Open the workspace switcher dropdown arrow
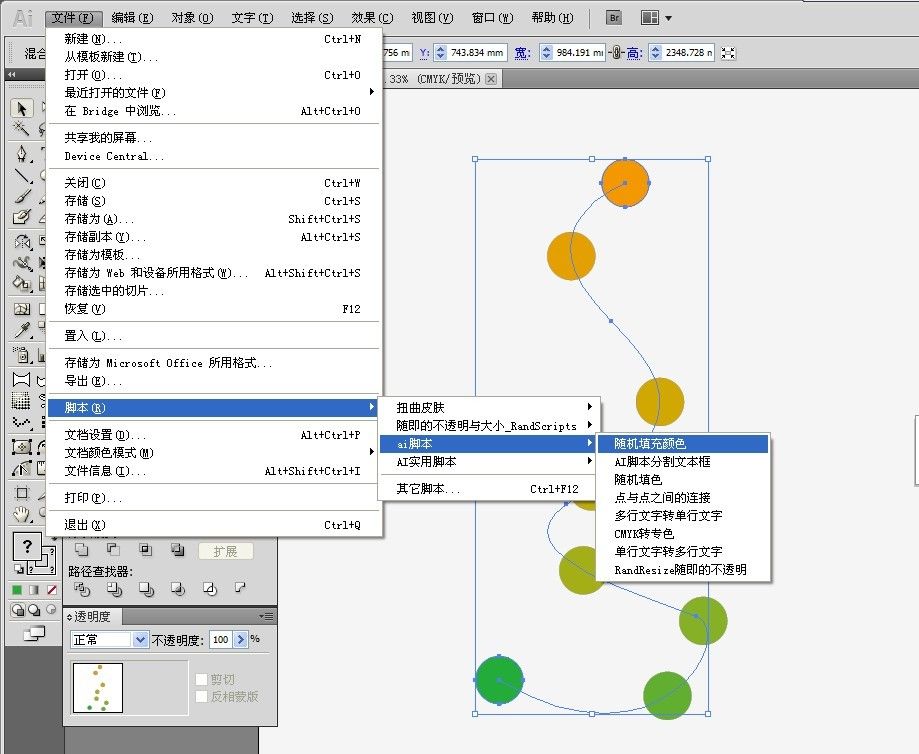The width and height of the screenshot is (919, 754). pos(668,18)
